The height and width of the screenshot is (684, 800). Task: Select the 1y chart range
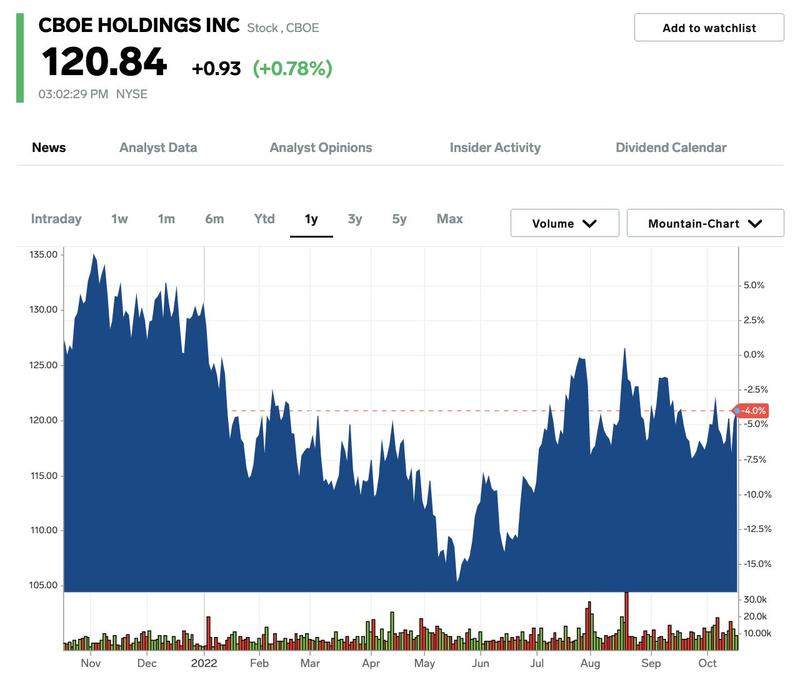point(311,219)
